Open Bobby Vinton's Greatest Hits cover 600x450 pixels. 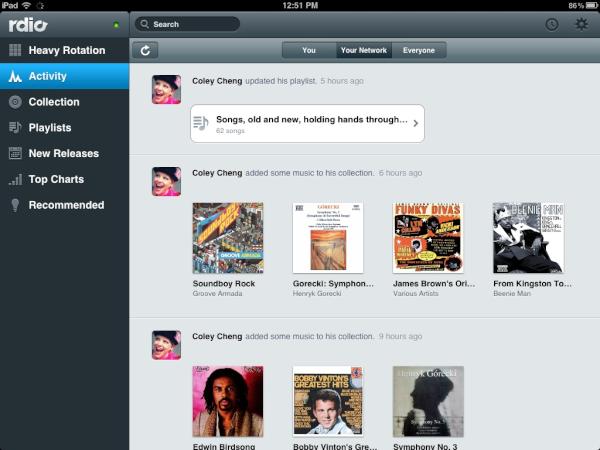pos(328,401)
